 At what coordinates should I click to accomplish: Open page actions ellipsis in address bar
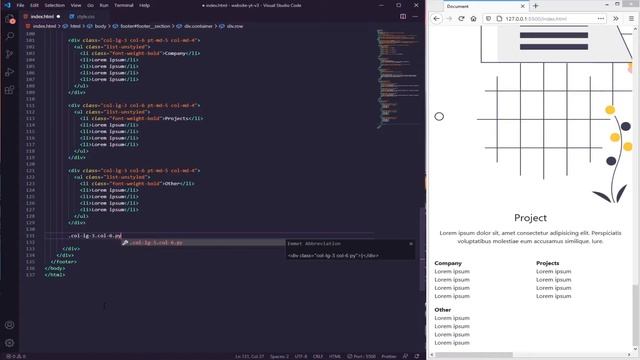coord(601,18)
